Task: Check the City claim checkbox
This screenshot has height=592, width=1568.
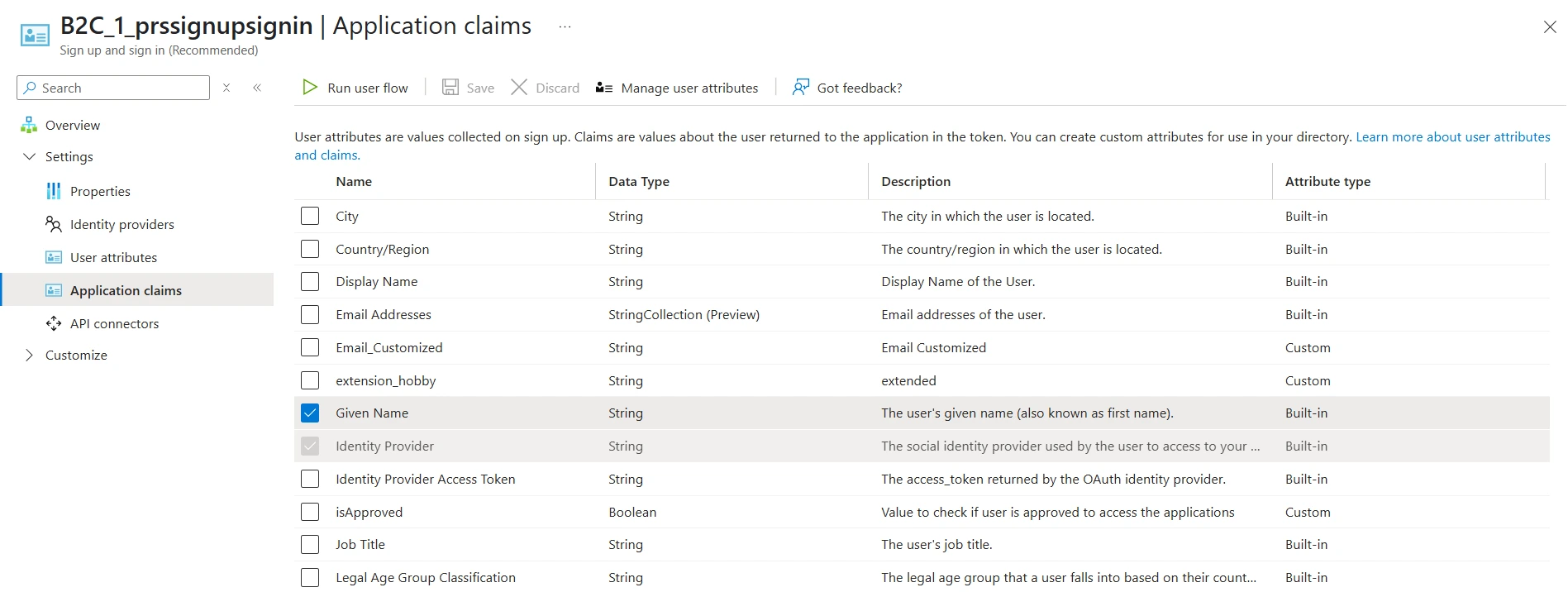Action: tap(310, 216)
